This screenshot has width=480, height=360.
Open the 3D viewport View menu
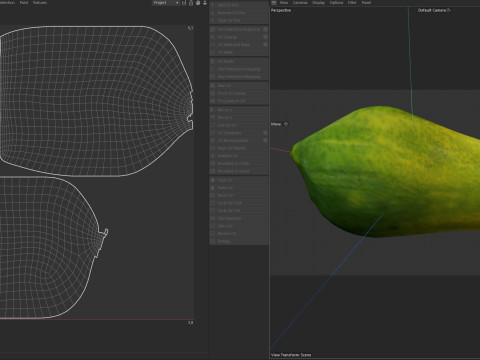tap(284, 3)
